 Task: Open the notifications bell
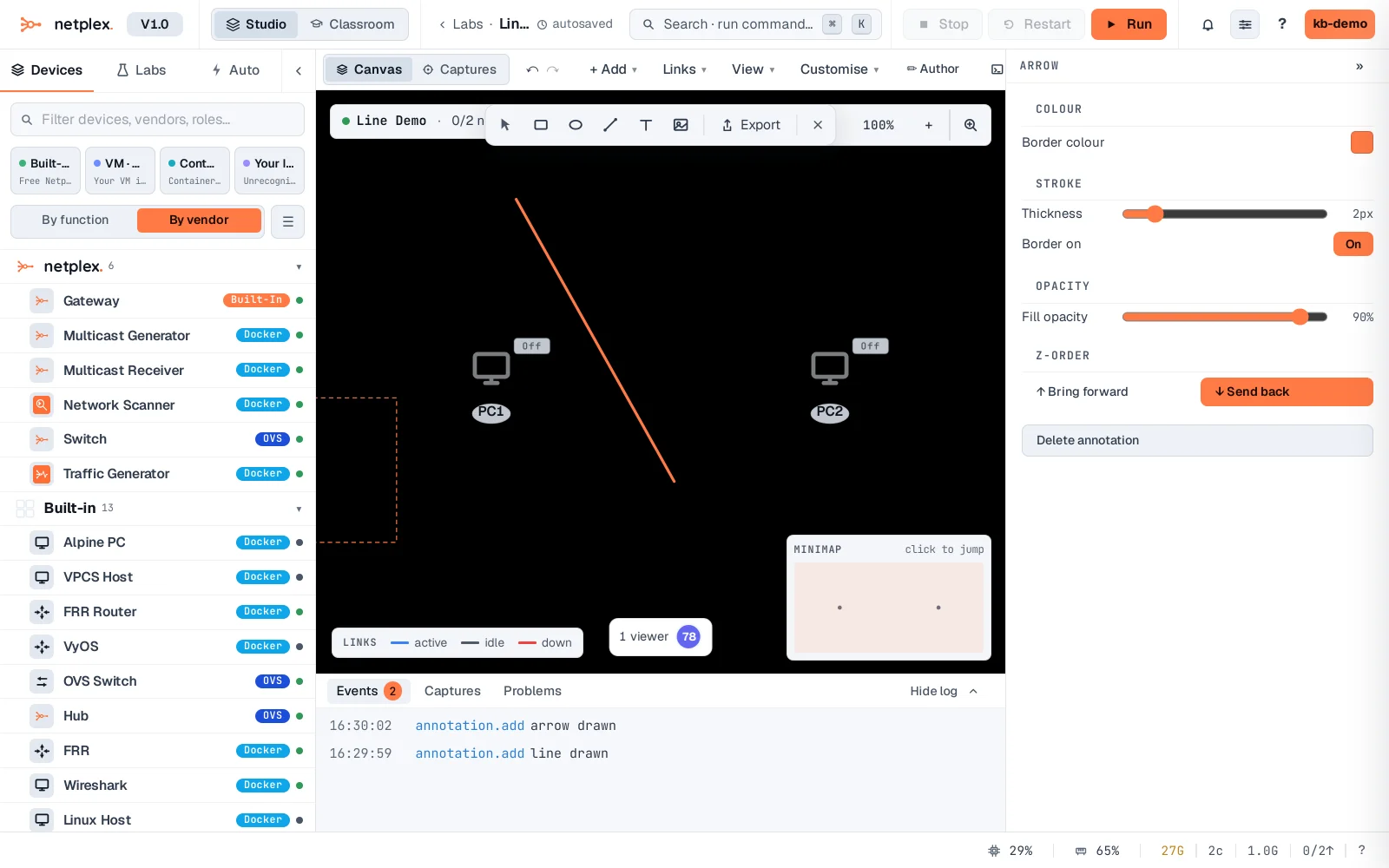(x=1208, y=24)
